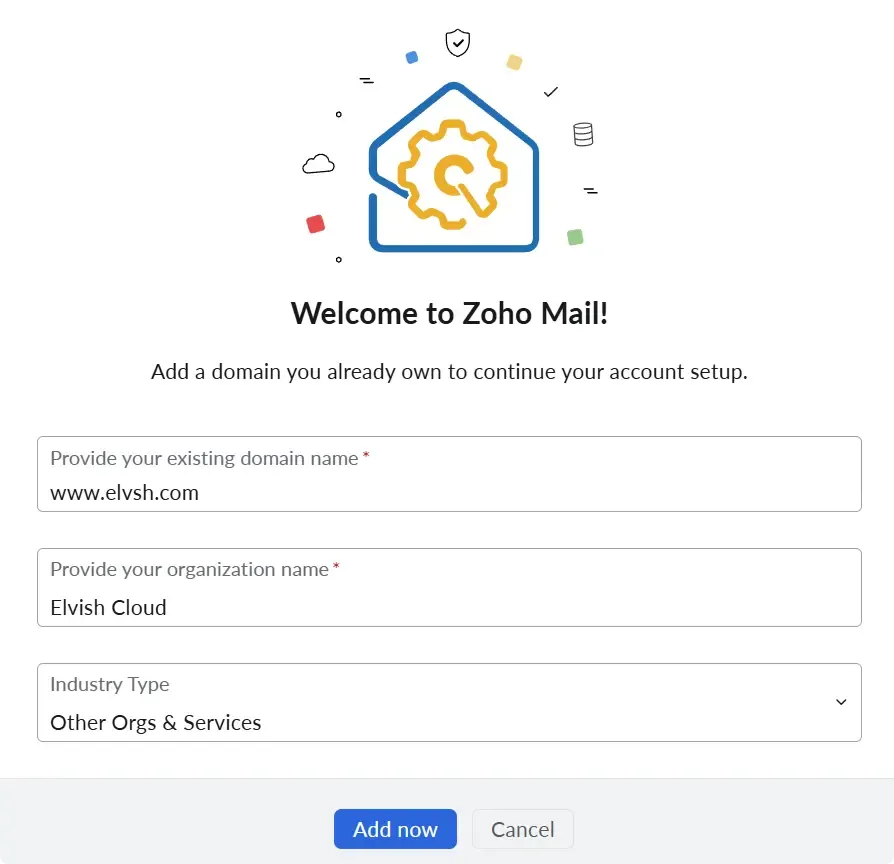The height and width of the screenshot is (864, 894).
Task: Click the shield checkmark icon at the top
Action: coord(457,43)
